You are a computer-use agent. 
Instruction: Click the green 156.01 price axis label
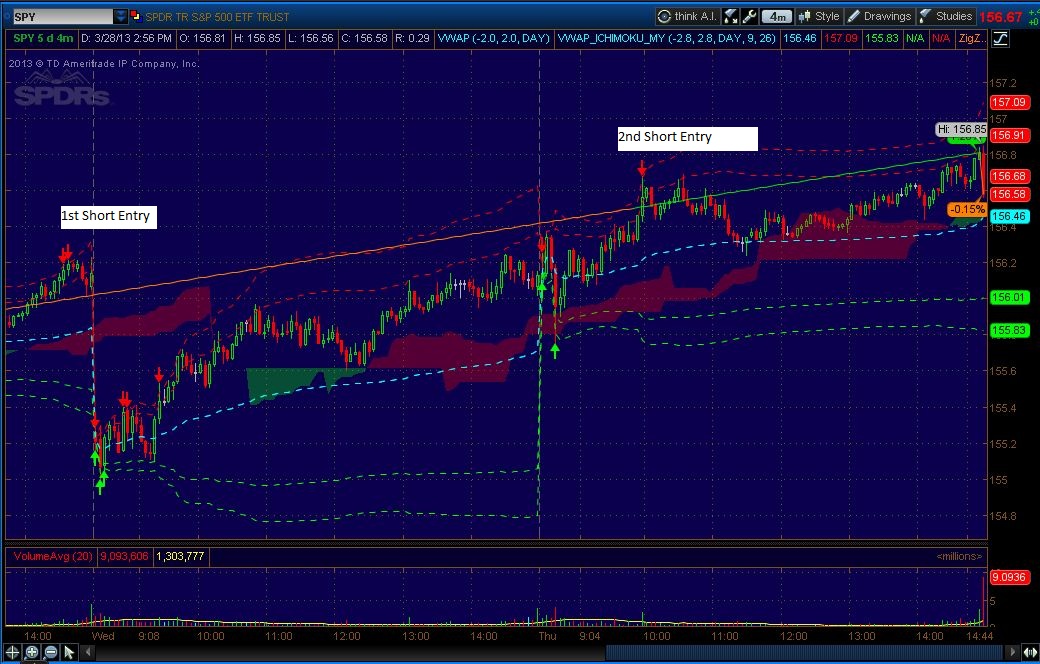(1008, 298)
